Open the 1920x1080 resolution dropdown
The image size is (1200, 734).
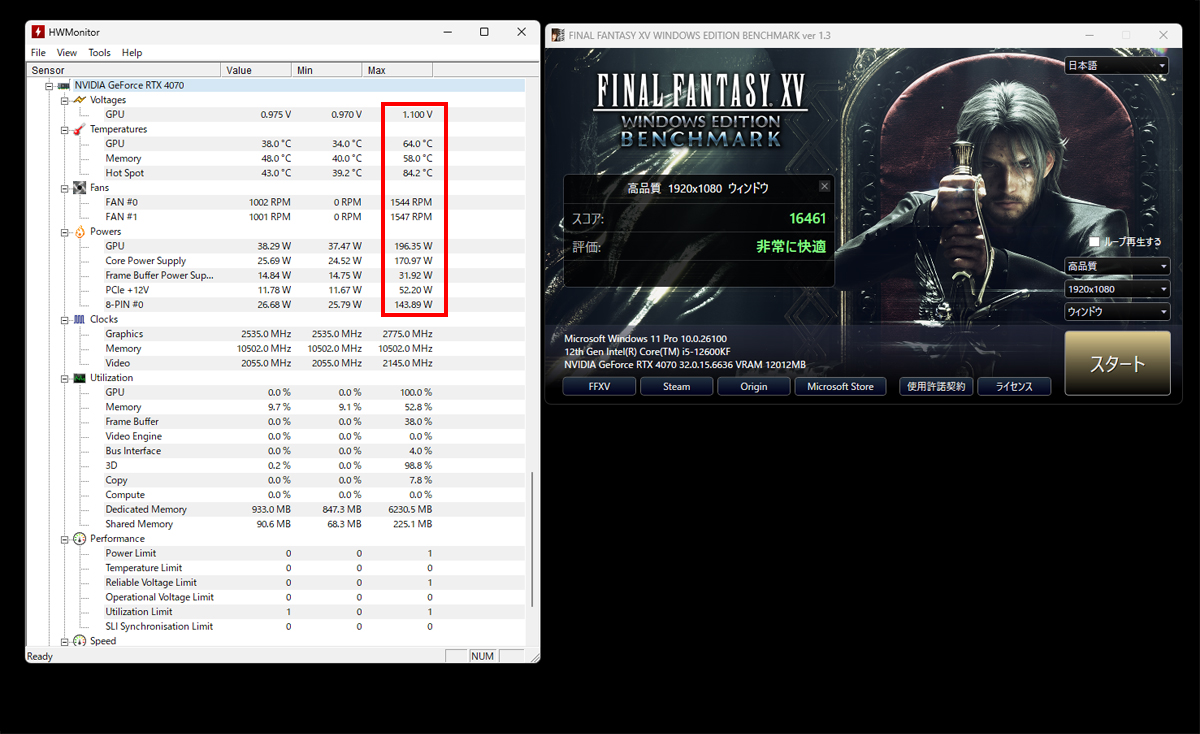click(1116, 289)
